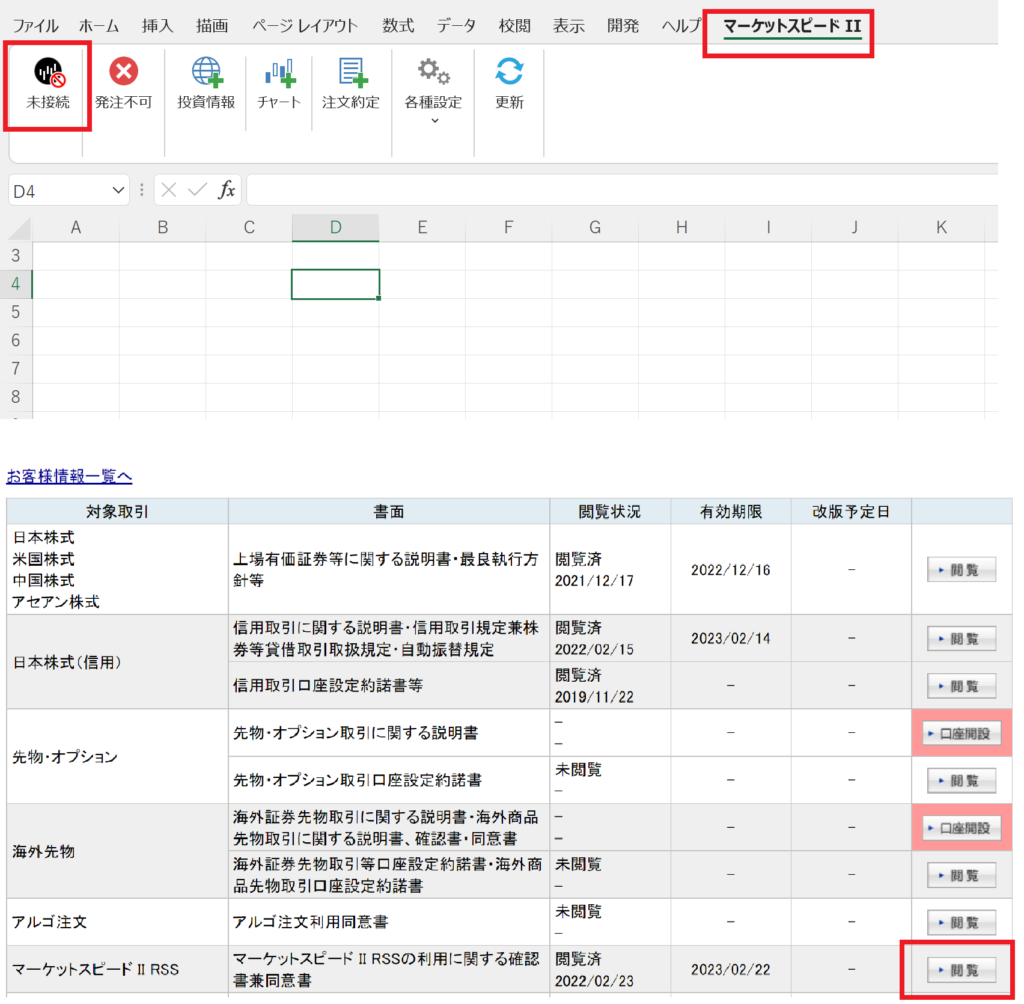This screenshot has width=1024, height=1004.
Task: Open the Name Box dropdown arrow
Action: pos(118,191)
